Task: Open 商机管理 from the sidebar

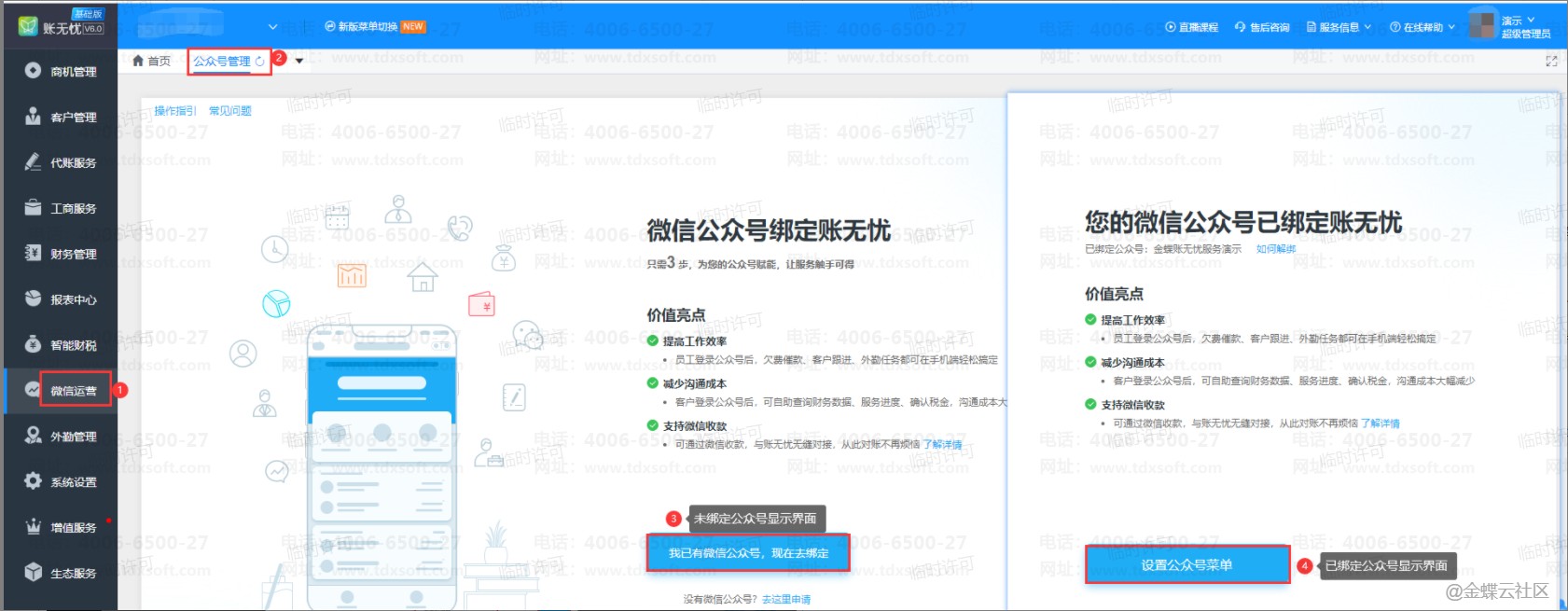Action: [62, 72]
